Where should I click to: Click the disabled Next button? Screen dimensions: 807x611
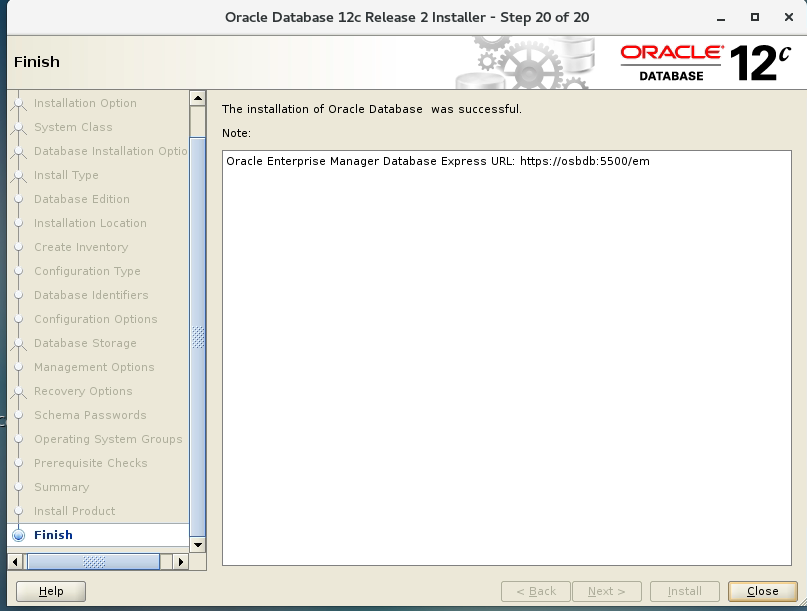coord(607,591)
